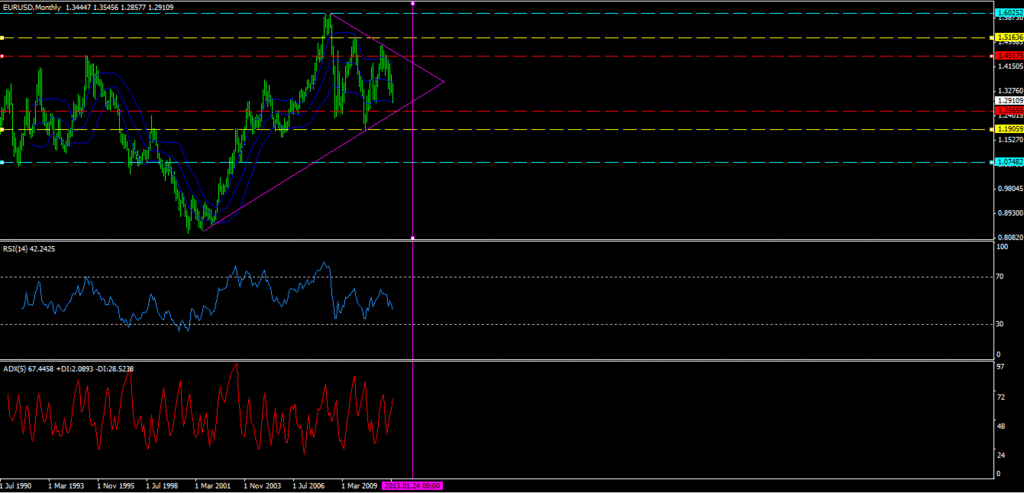Viewport: 1024px width, 493px height.
Task: Click the 1 Mar 2001 date axis label
Action: [212, 486]
